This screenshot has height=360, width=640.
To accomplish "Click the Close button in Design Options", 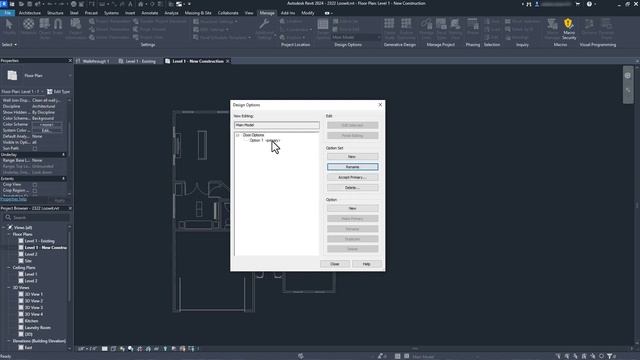I will pyautogui.click(x=335, y=264).
